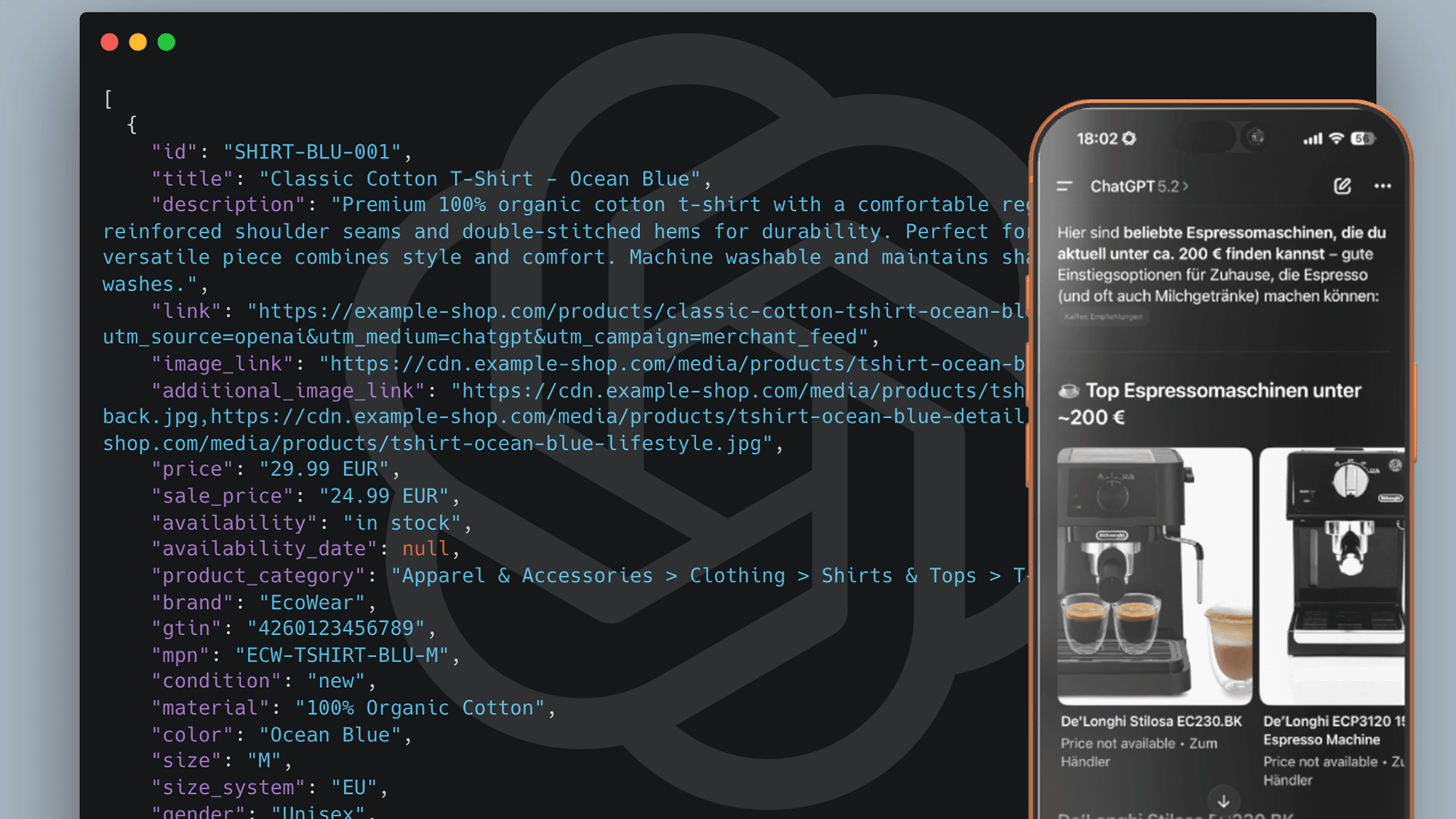The height and width of the screenshot is (819, 1456).
Task: Click the "Classic Cotton T-Shirt - Ocean Blue" title value
Action: [x=480, y=179]
